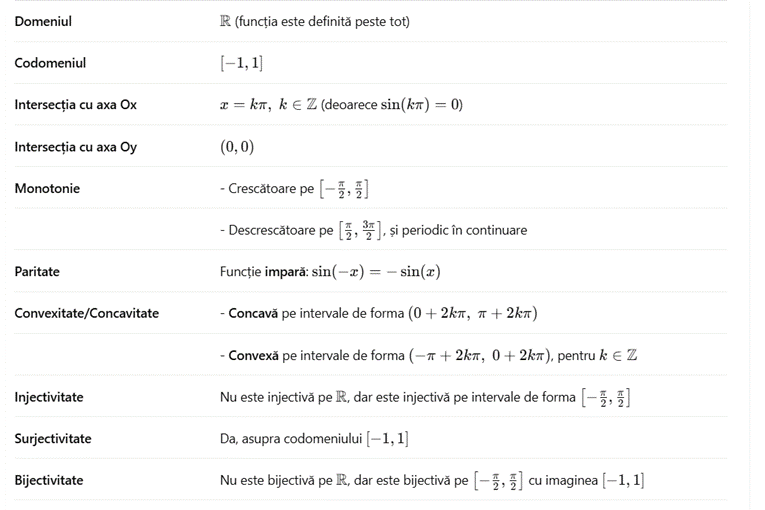This screenshot has height=510, width=765.
Task: Click the "Monotonie" row label
Action: coord(47,188)
